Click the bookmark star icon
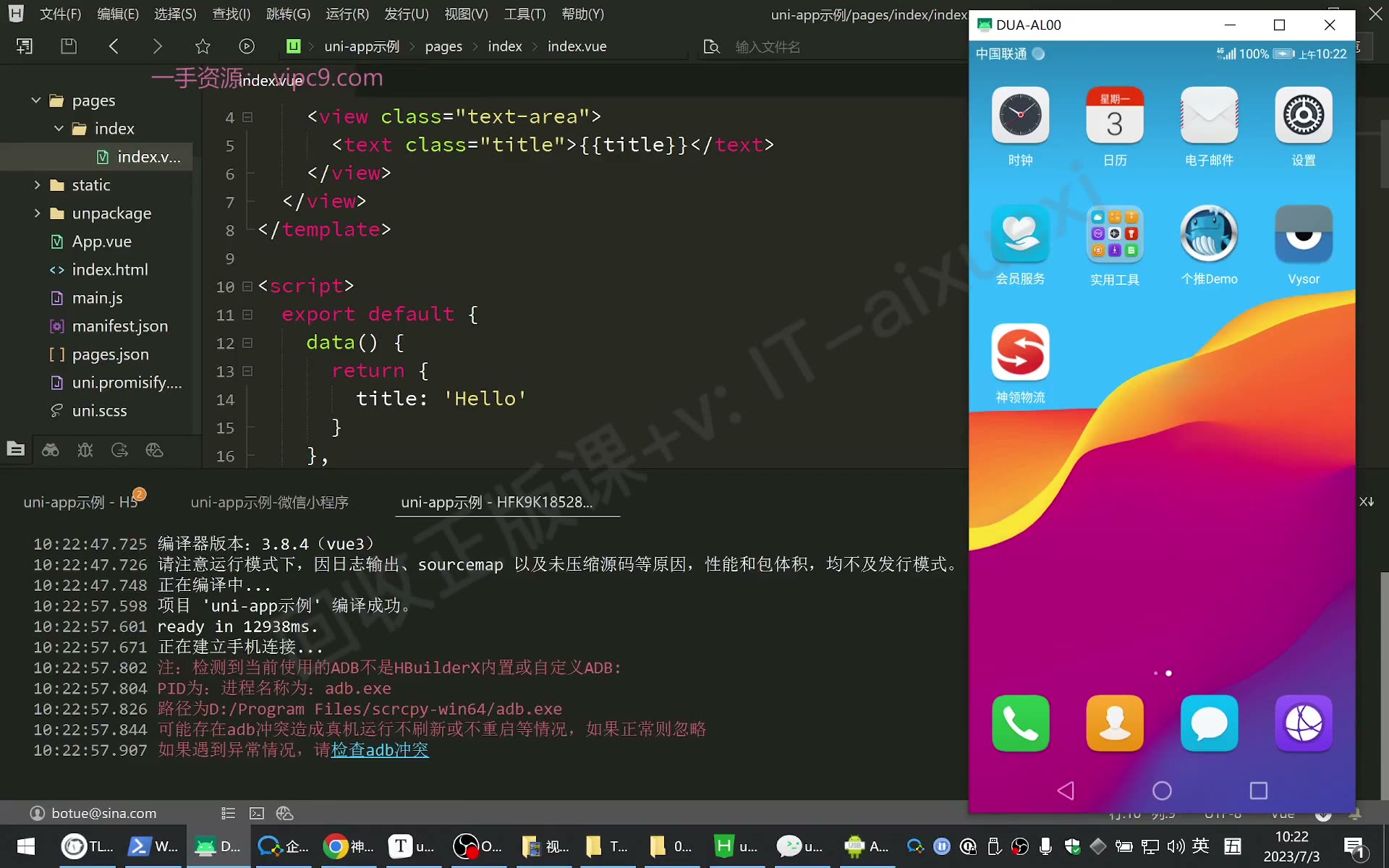Image resolution: width=1389 pixels, height=868 pixels. click(203, 46)
